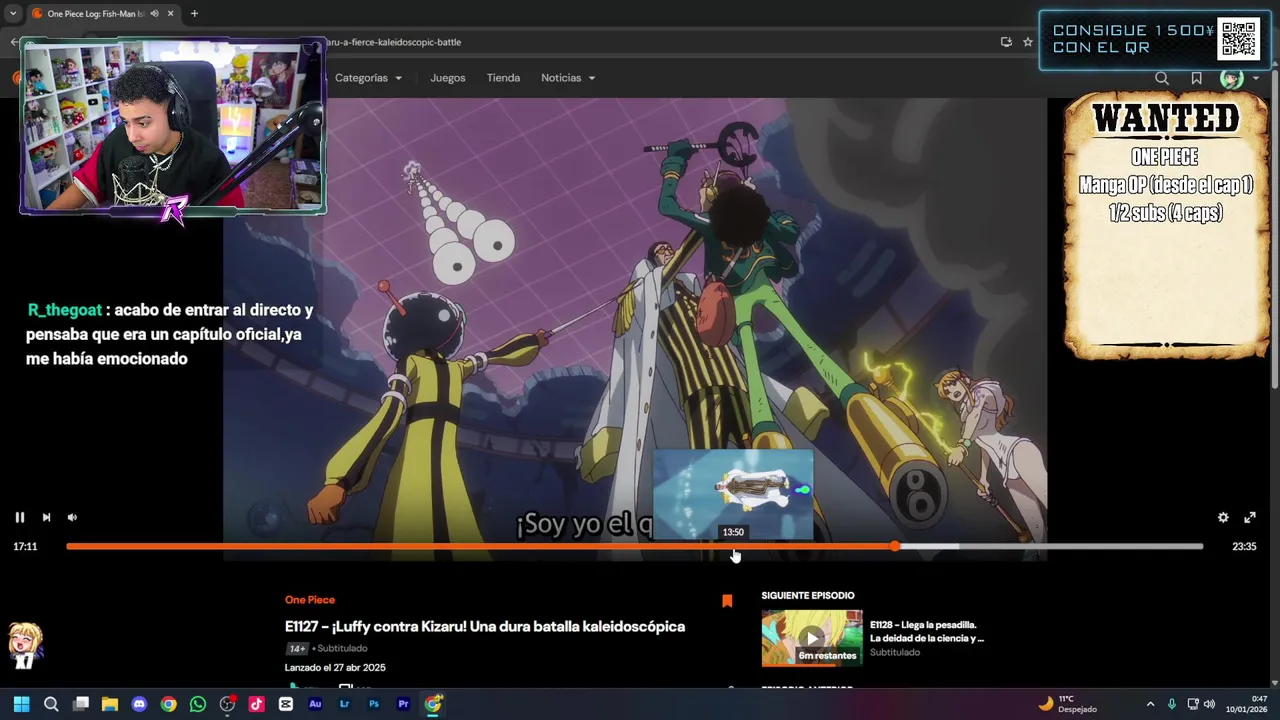Open the network tray icon
1280x720 pixels.
(1193, 704)
